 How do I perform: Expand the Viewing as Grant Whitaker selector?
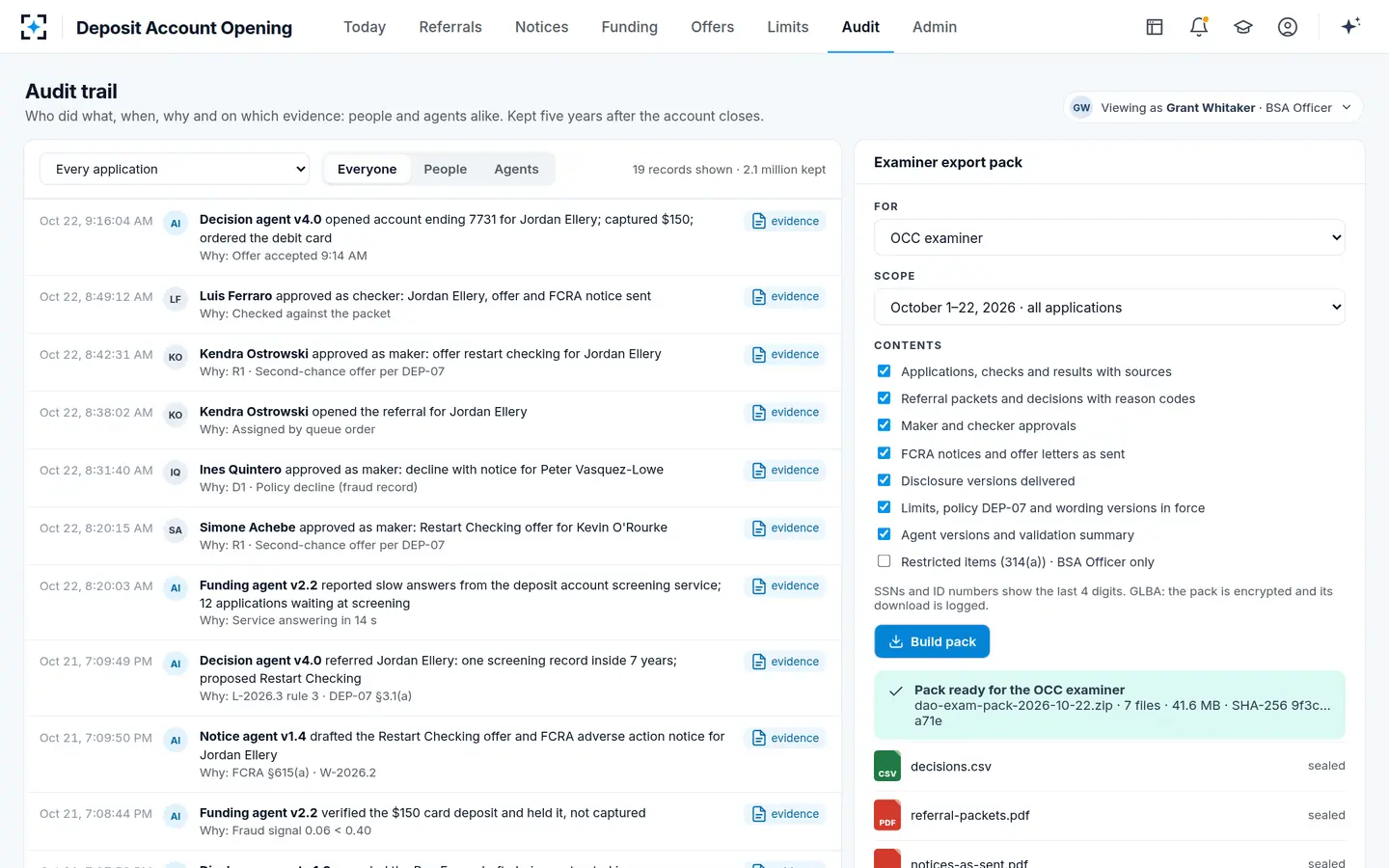pyautogui.click(x=1213, y=108)
